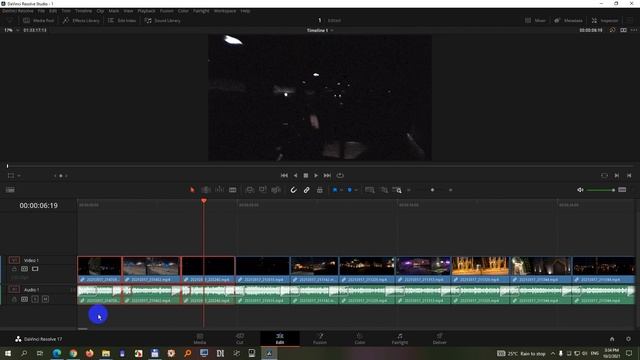This screenshot has height=360, width=640.
Task: Toggle the Sound Library panel
Action: click(162, 20)
